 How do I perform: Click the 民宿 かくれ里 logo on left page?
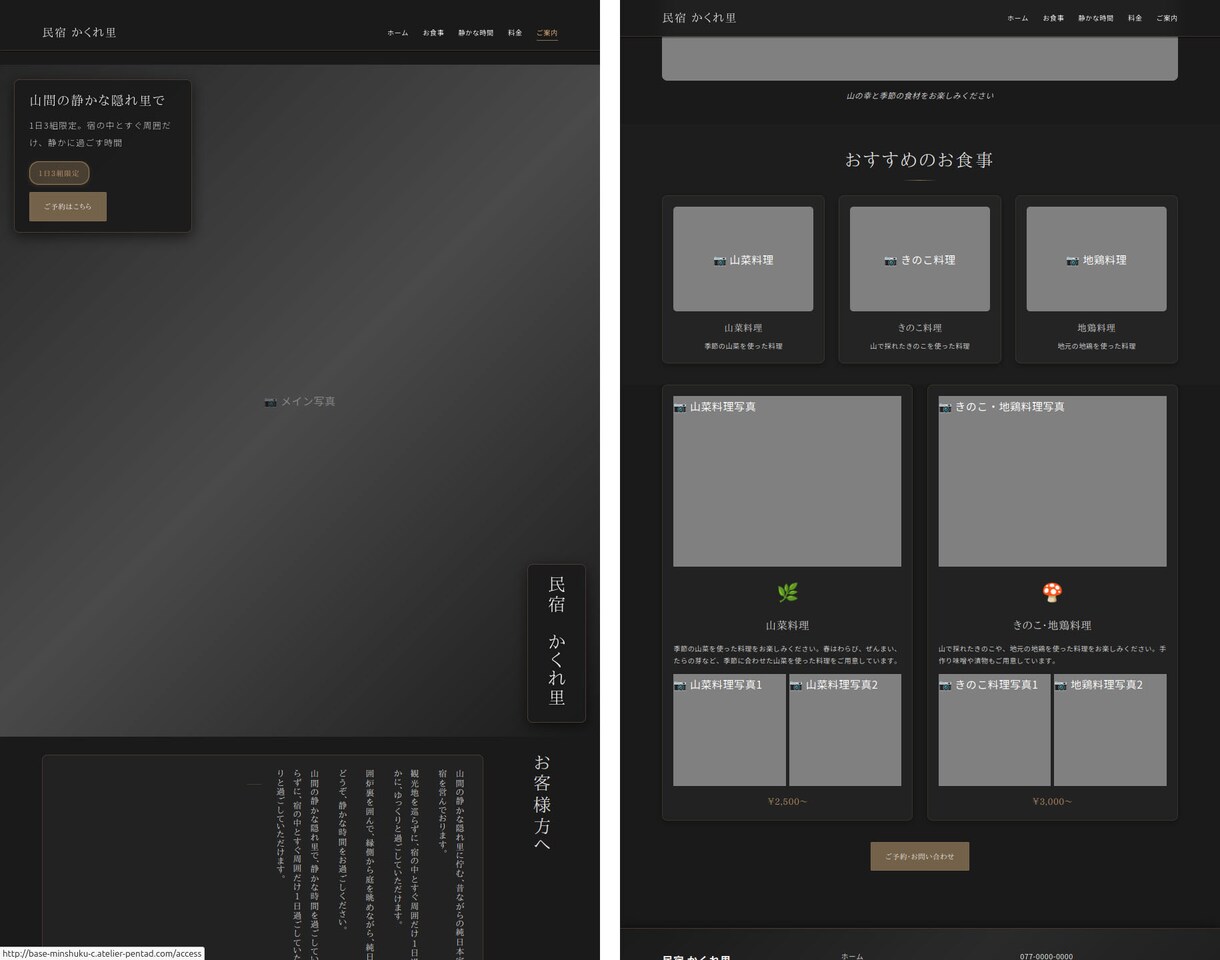click(79, 33)
